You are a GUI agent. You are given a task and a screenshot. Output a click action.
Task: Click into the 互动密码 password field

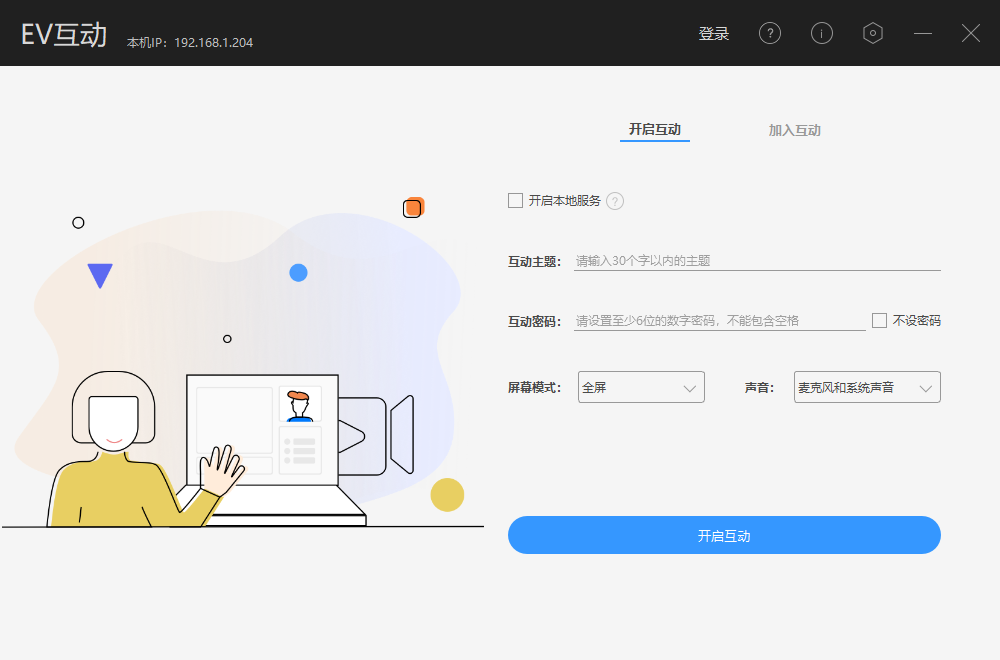click(x=718, y=321)
